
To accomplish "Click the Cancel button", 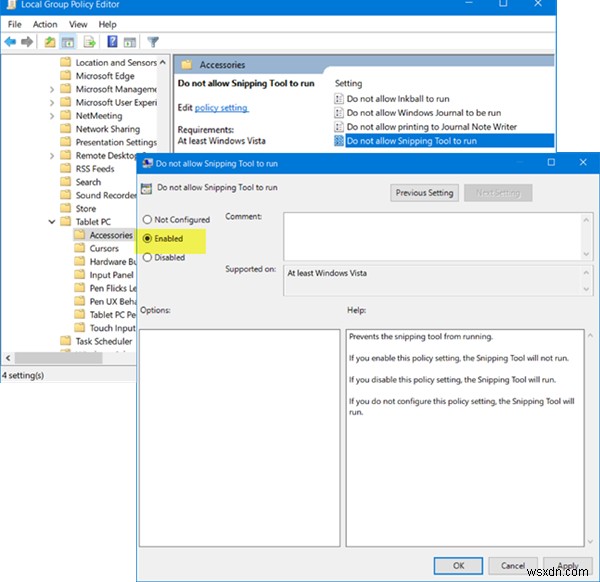I will [513, 566].
